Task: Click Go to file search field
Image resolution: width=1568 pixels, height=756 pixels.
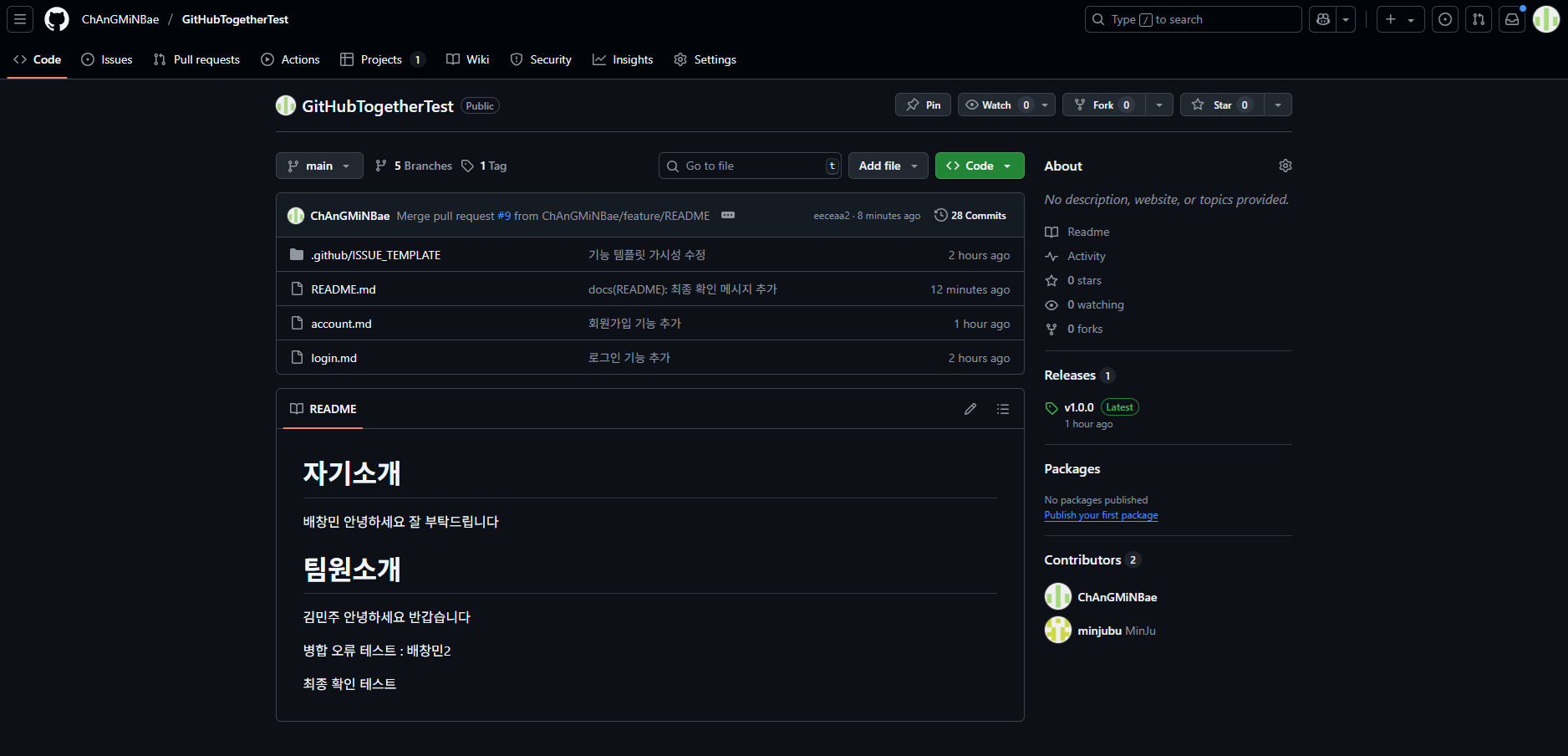Action: [750, 166]
